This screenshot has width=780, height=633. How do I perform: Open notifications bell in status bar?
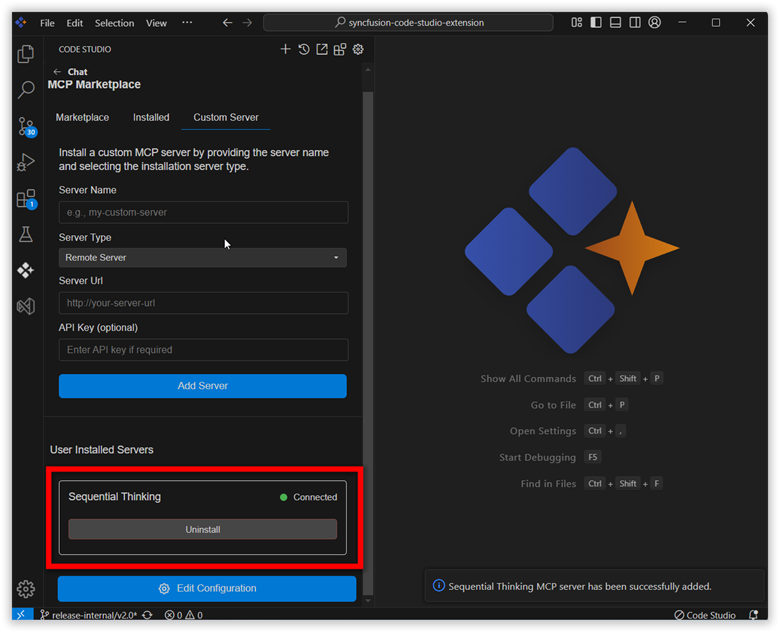754,615
